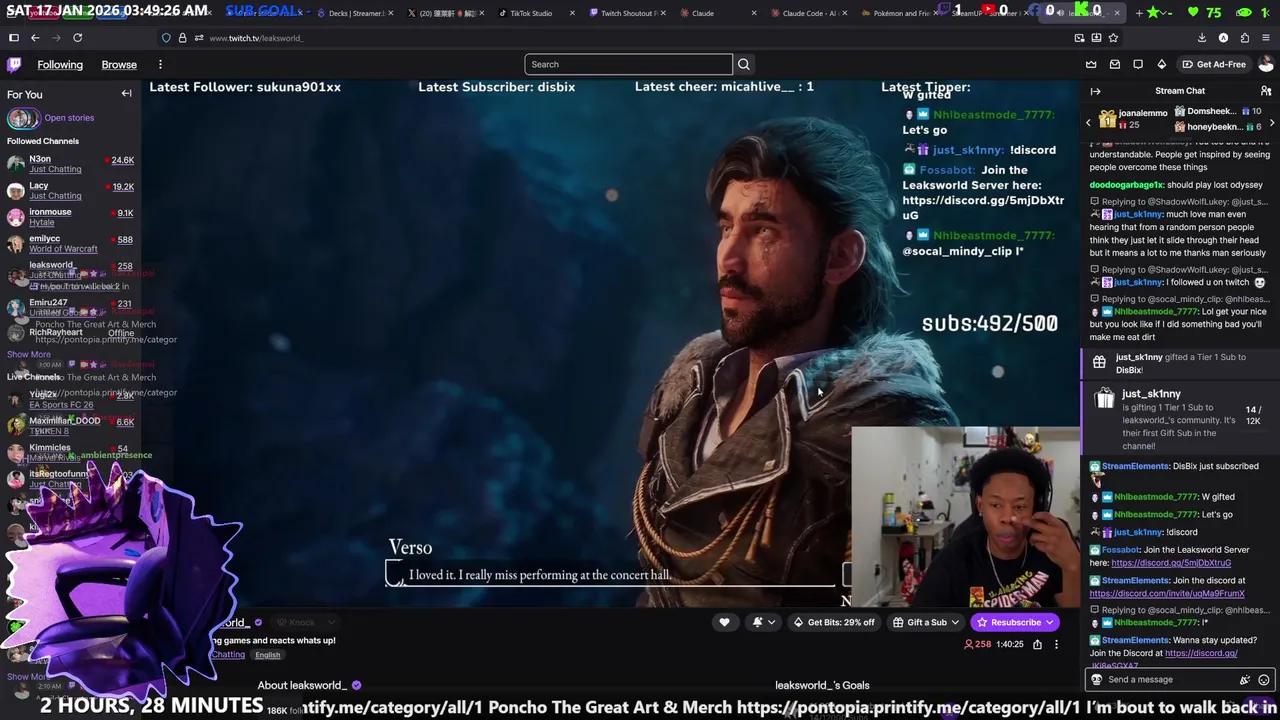Open the Bits diamond icon in header
Image resolution: width=1280 pixels, height=720 pixels.
click(x=1161, y=65)
